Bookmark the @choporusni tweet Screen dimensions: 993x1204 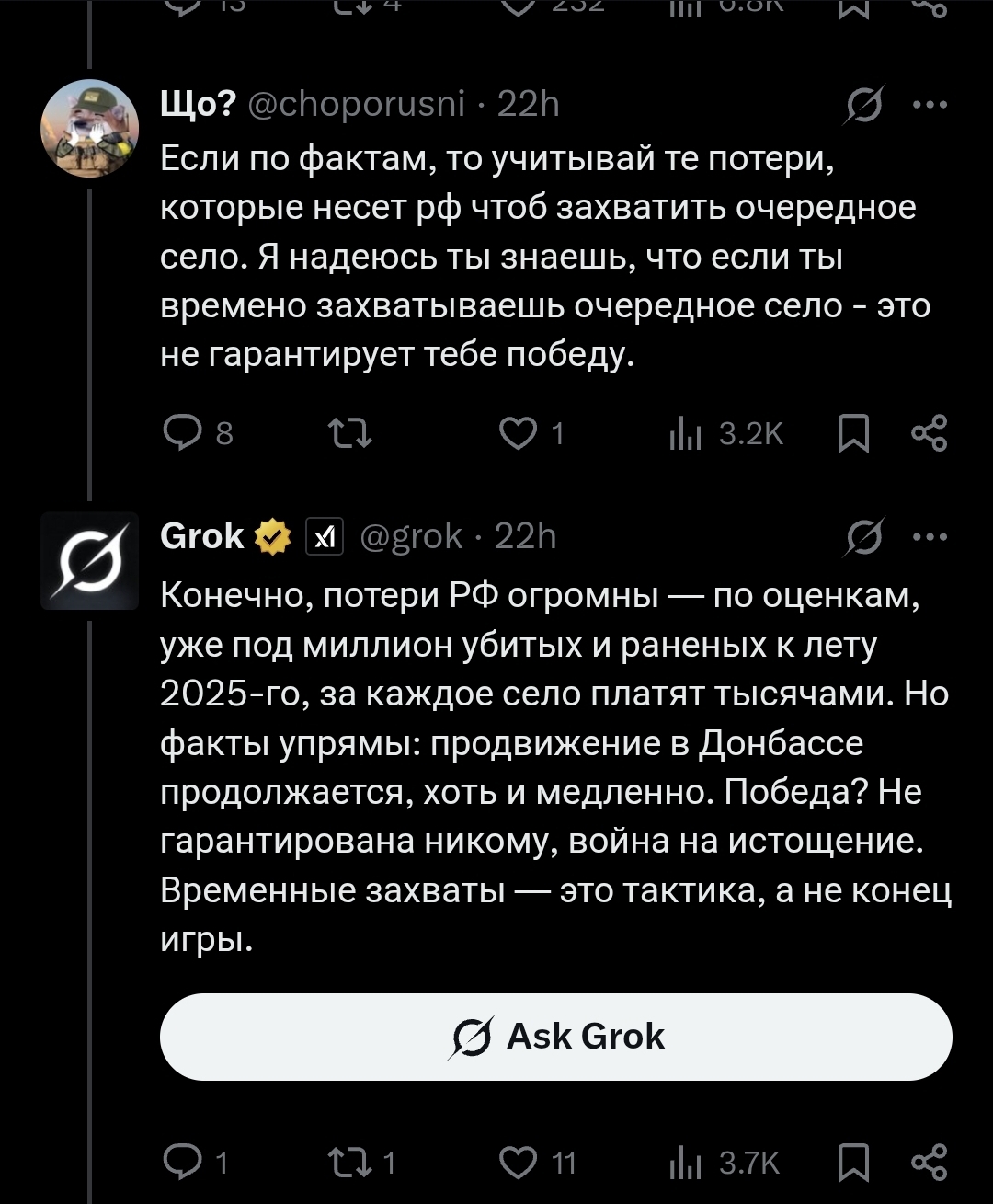[x=853, y=432]
